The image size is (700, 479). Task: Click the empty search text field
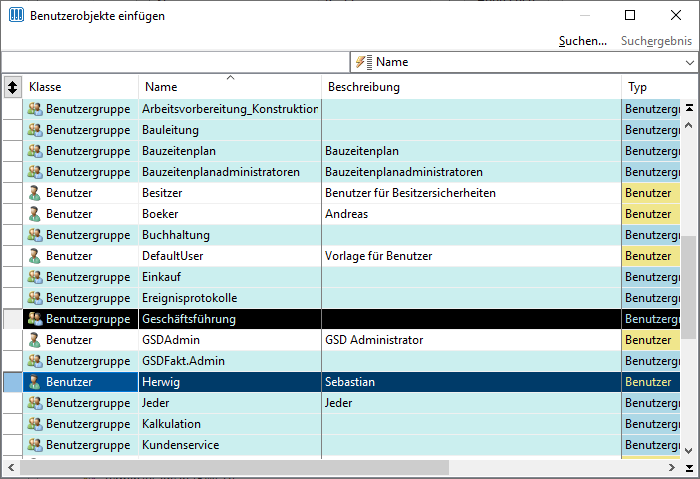[175, 62]
